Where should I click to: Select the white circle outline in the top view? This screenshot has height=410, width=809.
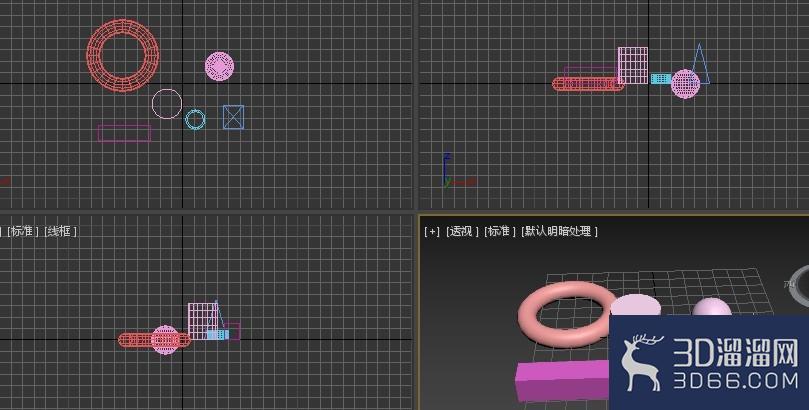coord(167,104)
